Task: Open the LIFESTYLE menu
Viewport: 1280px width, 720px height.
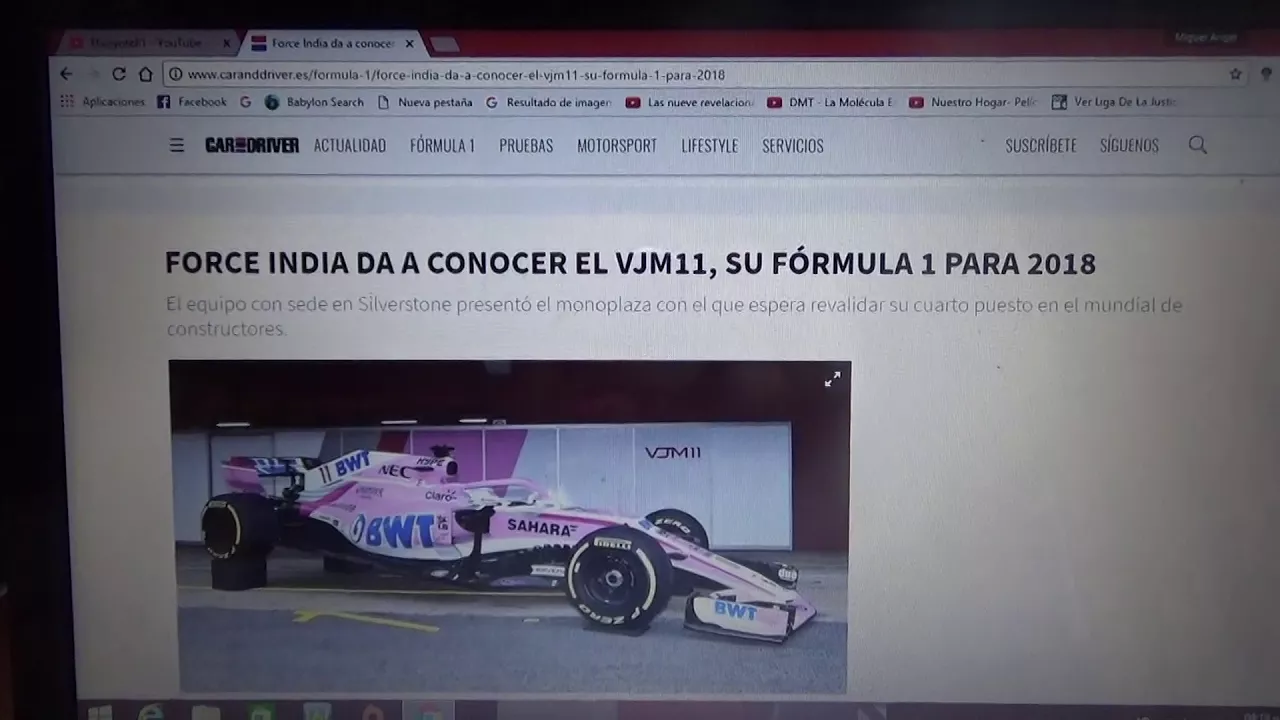Action: point(710,145)
